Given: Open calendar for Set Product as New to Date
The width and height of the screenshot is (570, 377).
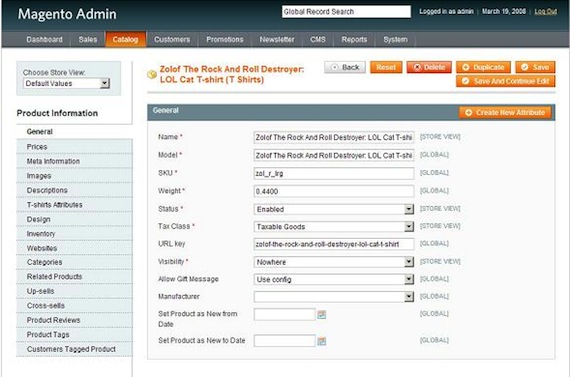Looking at the screenshot, I should (x=321, y=341).
